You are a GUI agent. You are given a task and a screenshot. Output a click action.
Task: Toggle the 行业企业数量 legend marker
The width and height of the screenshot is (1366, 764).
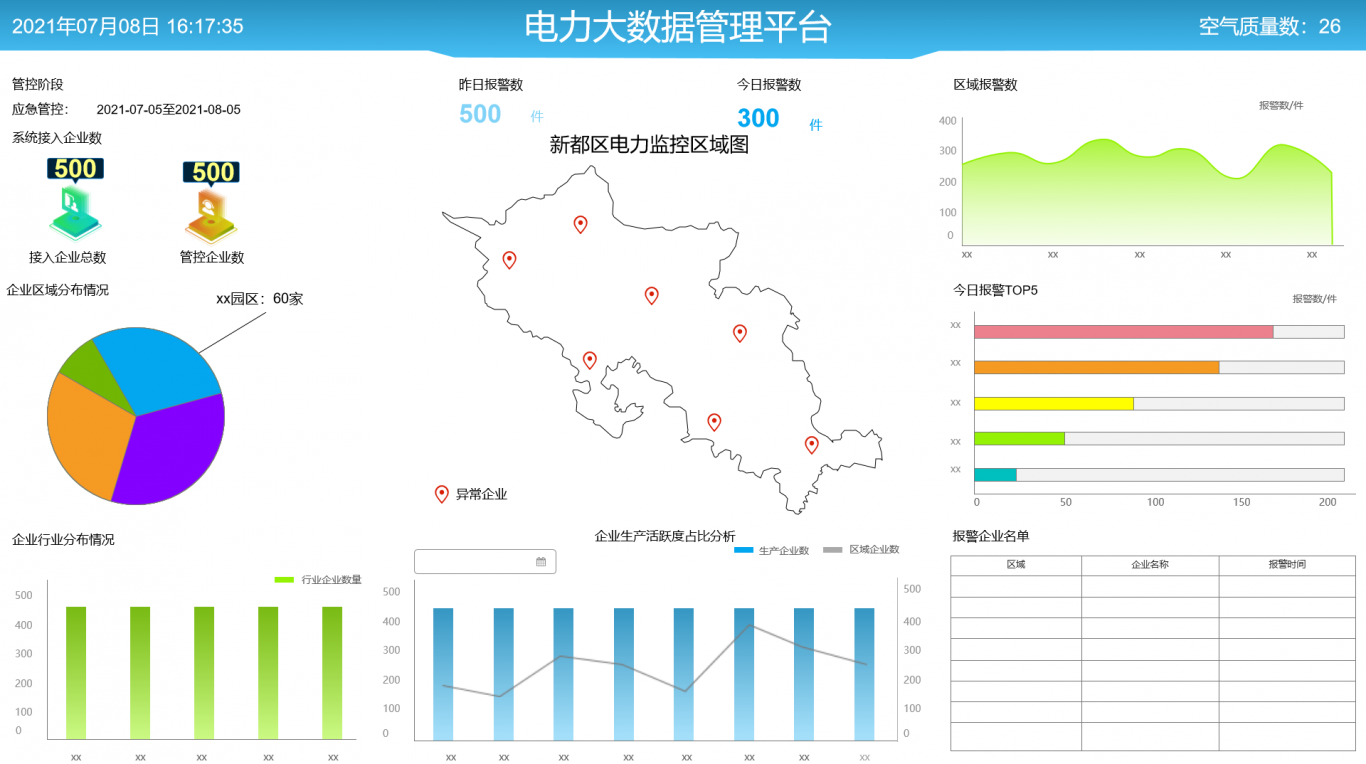pos(284,580)
